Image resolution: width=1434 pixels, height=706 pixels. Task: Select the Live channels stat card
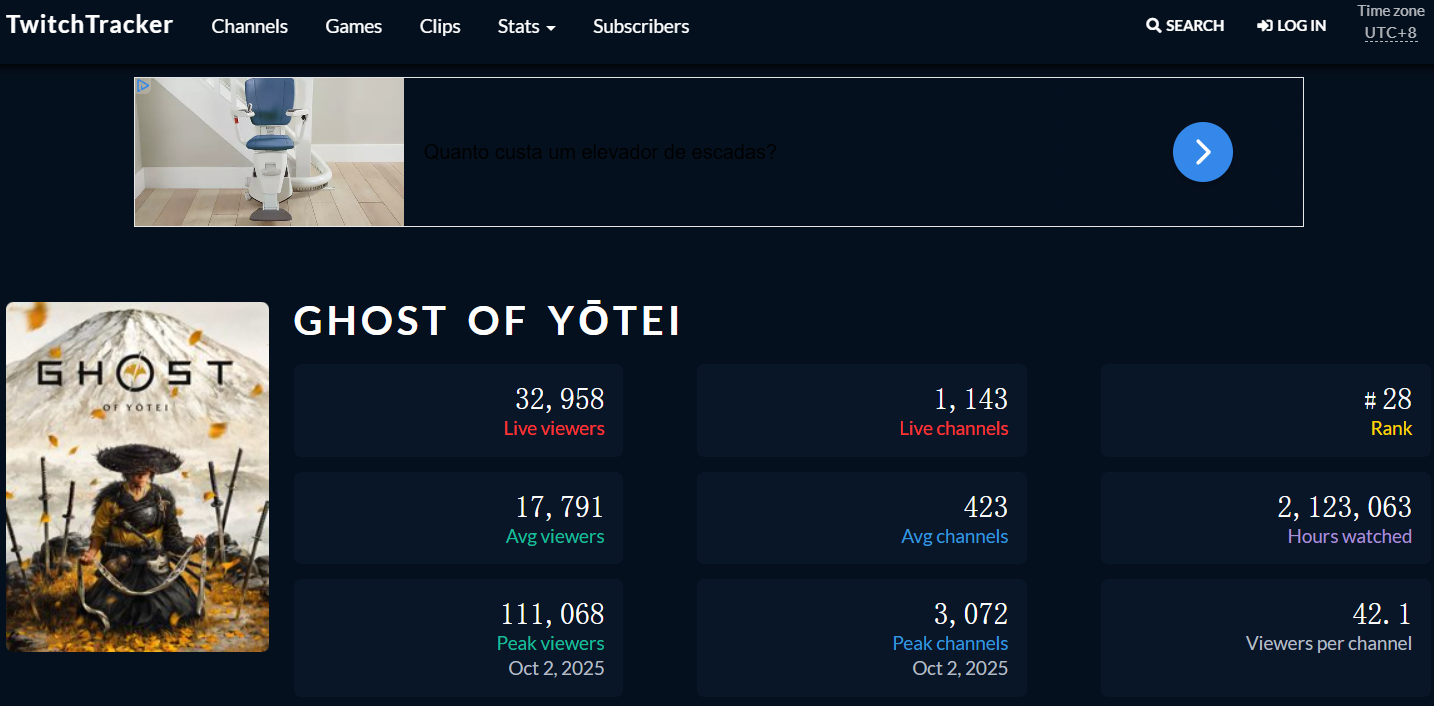(861, 411)
